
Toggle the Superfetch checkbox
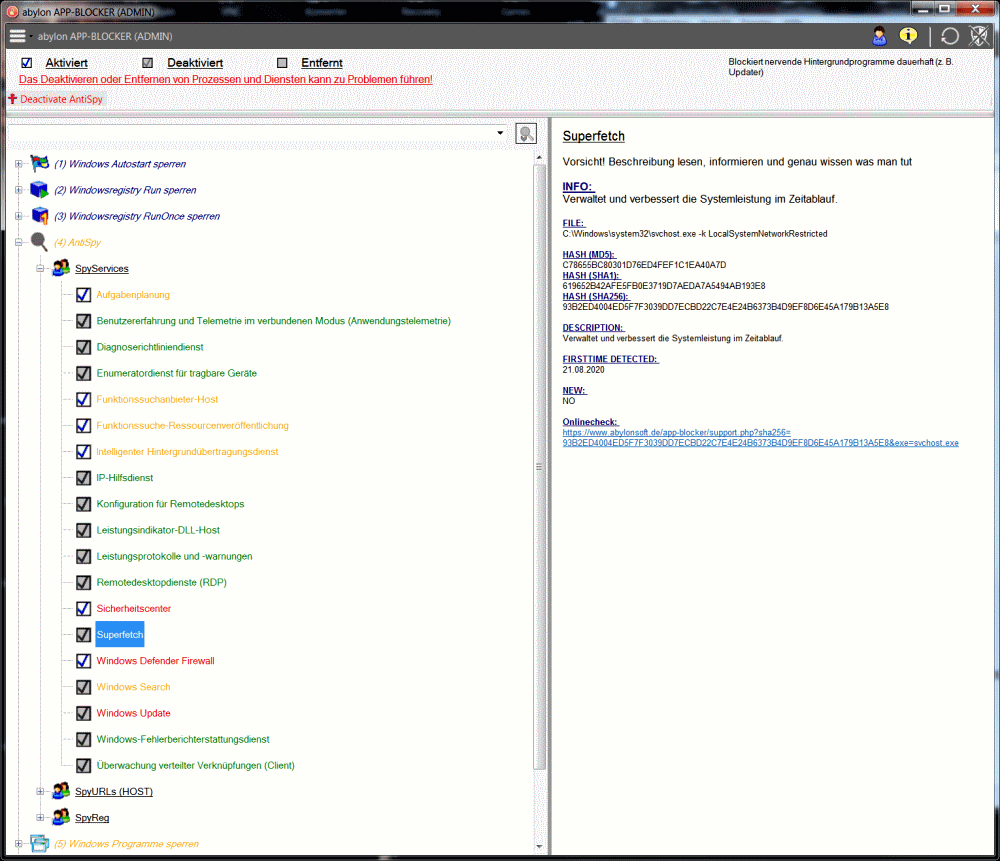[84, 635]
